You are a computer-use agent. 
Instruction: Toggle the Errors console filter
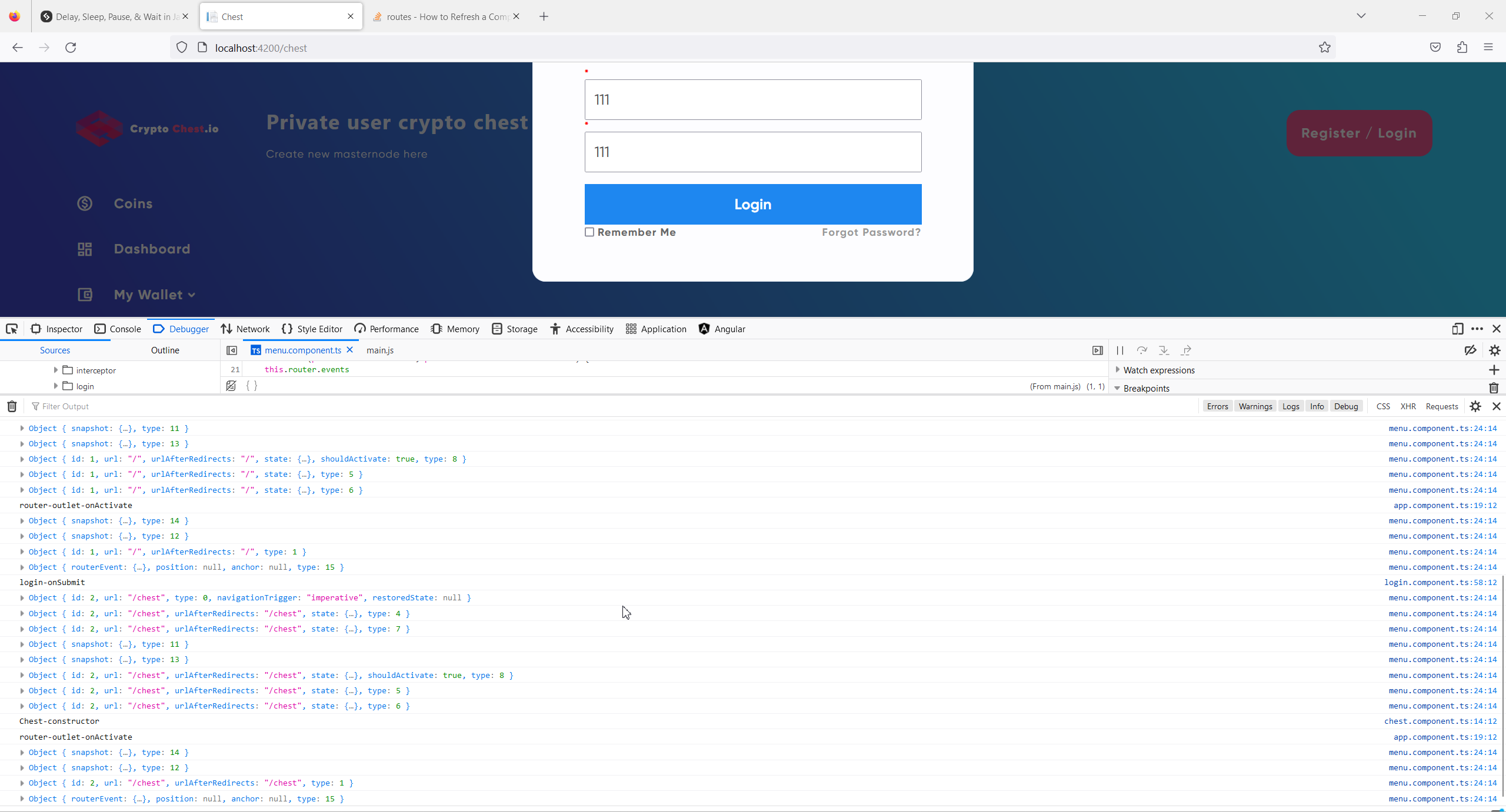click(x=1217, y=406)
